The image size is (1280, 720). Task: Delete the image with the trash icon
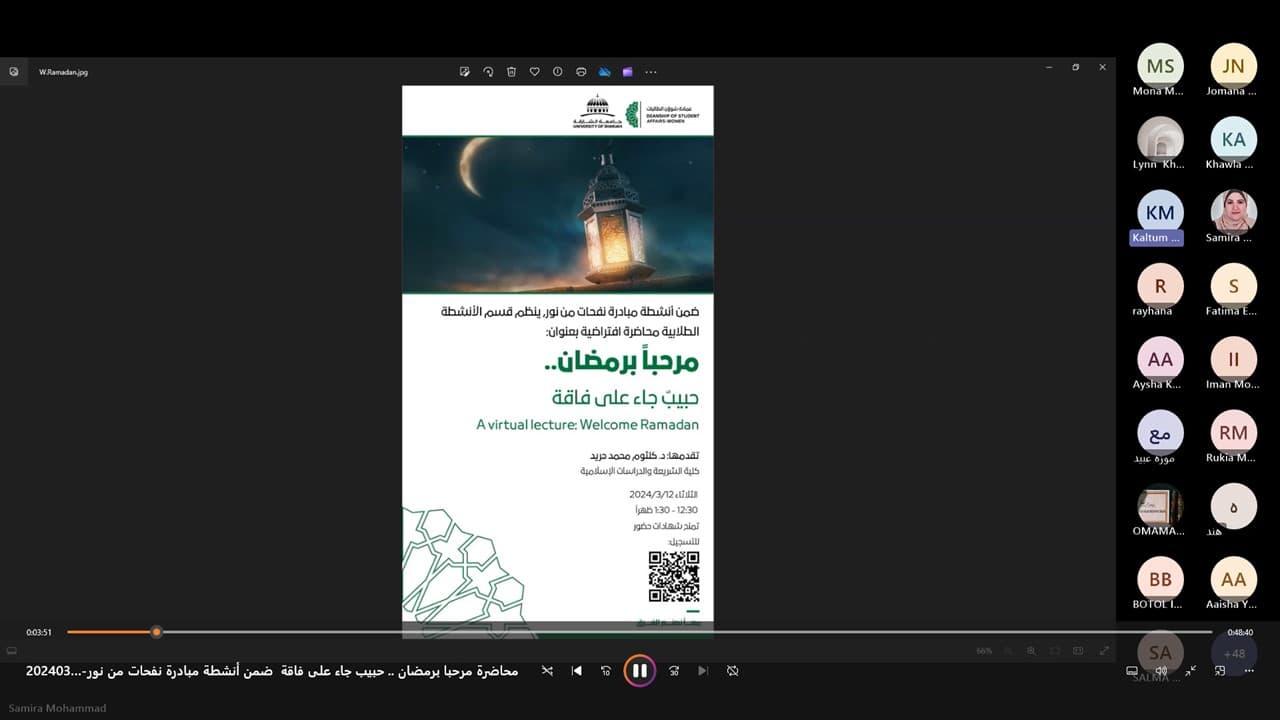(x=511, y=72)
